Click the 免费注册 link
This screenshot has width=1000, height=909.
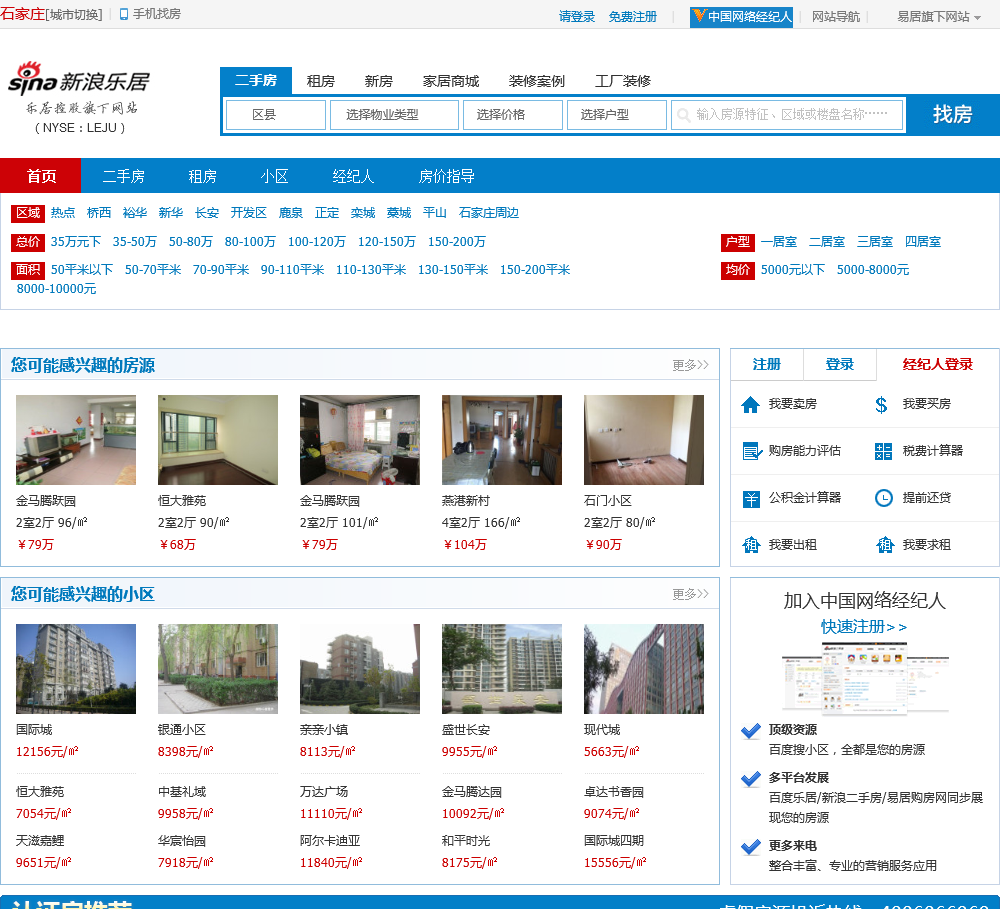[x=632, y=17]
